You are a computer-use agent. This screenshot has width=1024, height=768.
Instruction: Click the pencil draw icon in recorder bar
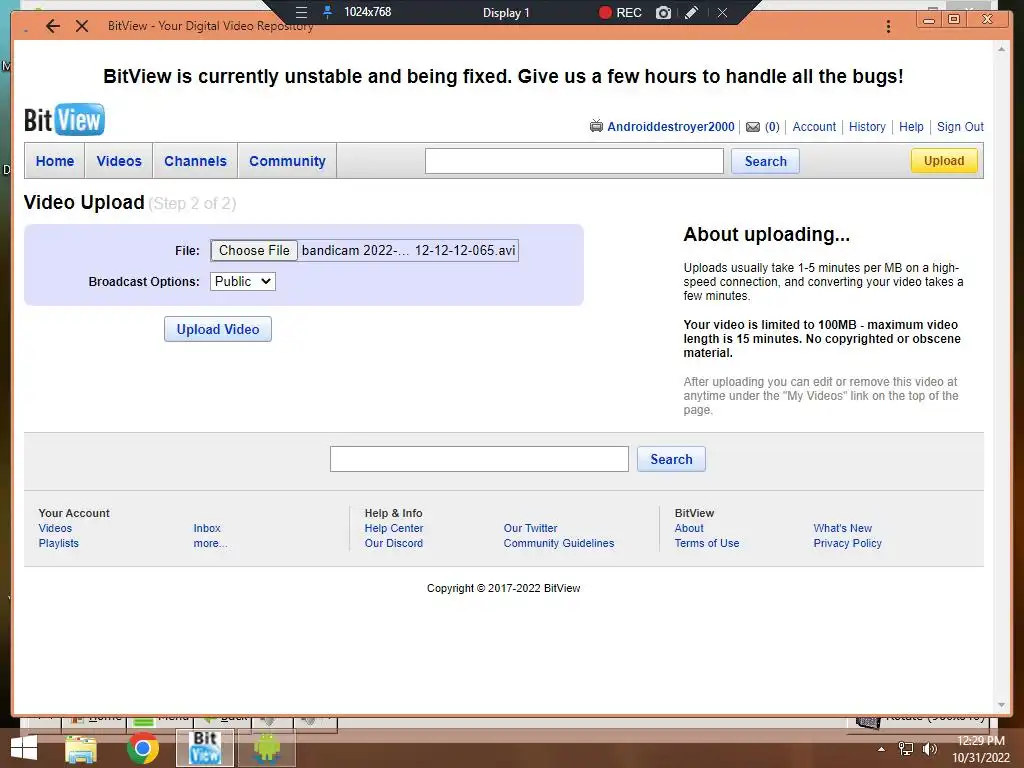pos(692,12)
